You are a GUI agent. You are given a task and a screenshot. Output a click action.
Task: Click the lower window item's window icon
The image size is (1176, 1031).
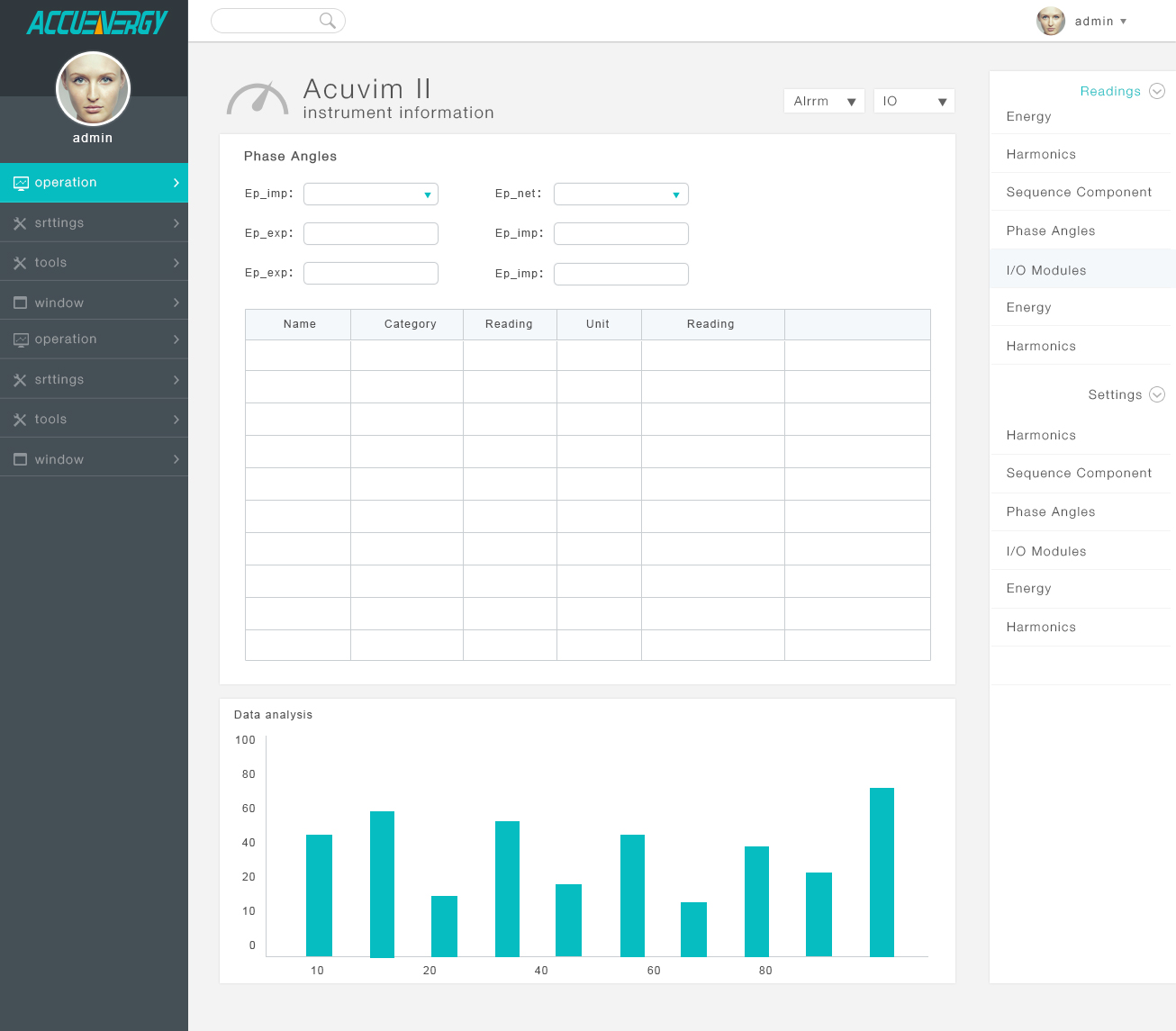(20, 459)
